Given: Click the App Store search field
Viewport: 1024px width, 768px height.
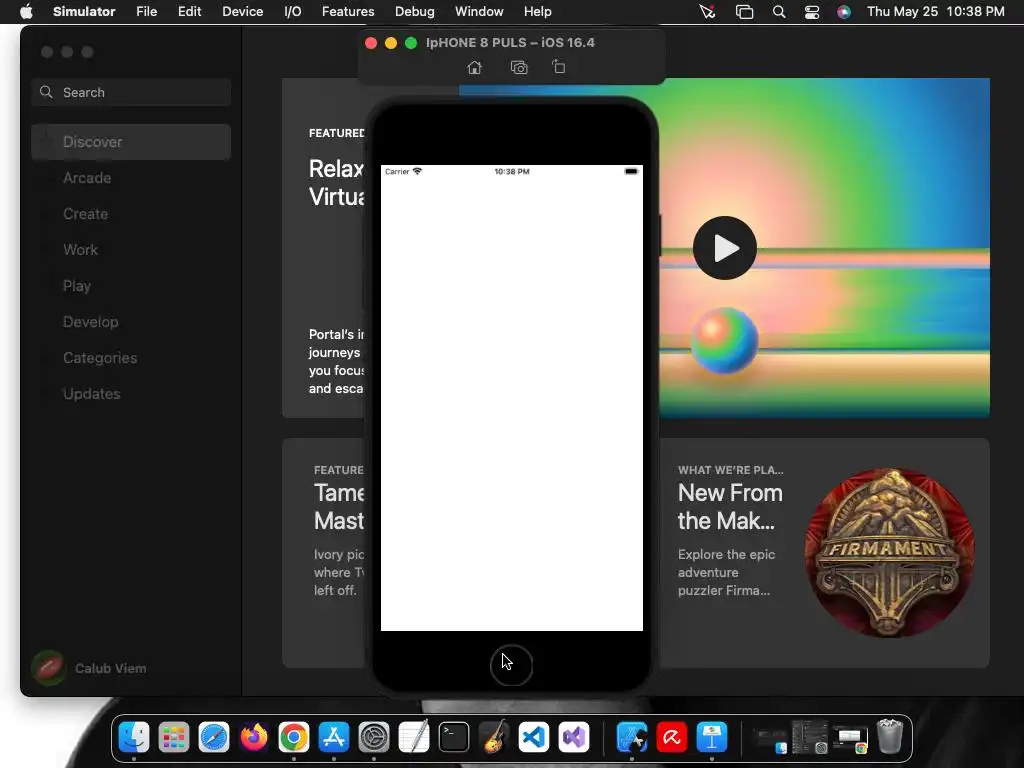Looking at the screenshot, I should 131,92.
